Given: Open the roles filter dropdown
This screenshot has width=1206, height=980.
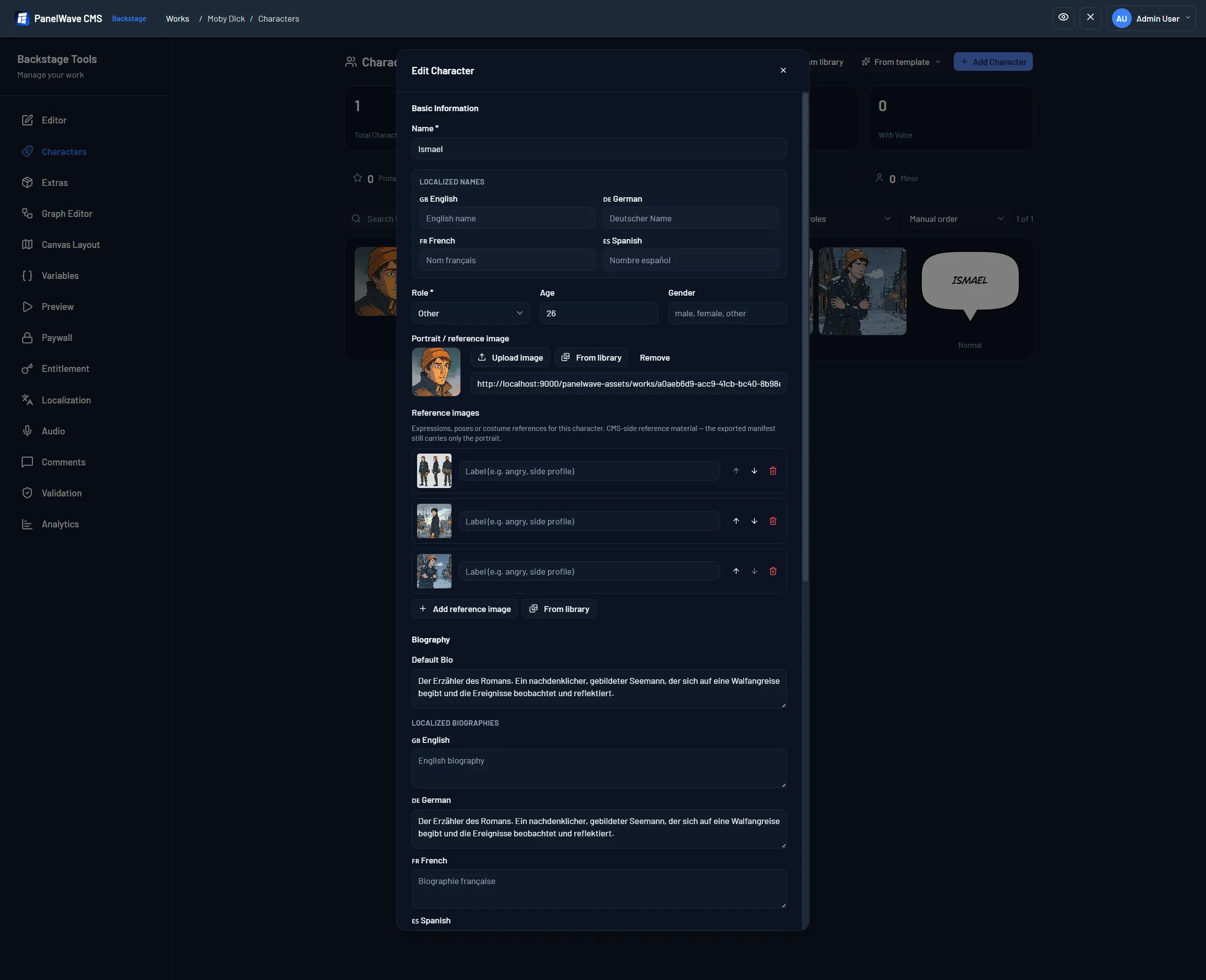Looking at the screenshot, I should [852, 219].
